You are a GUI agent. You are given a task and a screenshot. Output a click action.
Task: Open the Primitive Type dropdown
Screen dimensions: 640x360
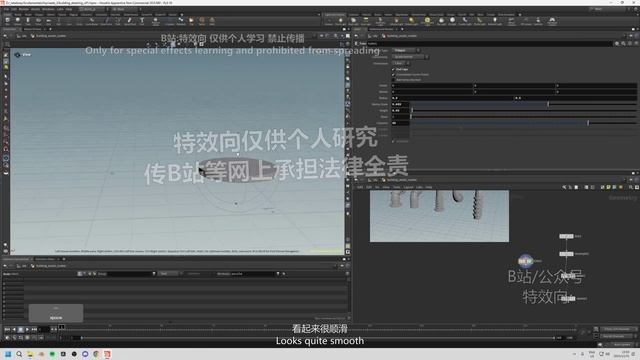pyautogui.click(x=406, y=51)
